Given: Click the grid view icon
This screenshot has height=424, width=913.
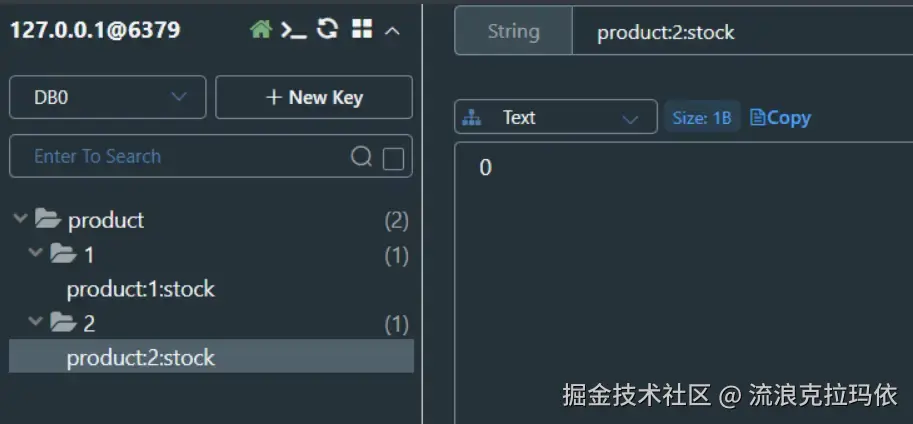Looking at the screenshot, I should click(362, 30).
